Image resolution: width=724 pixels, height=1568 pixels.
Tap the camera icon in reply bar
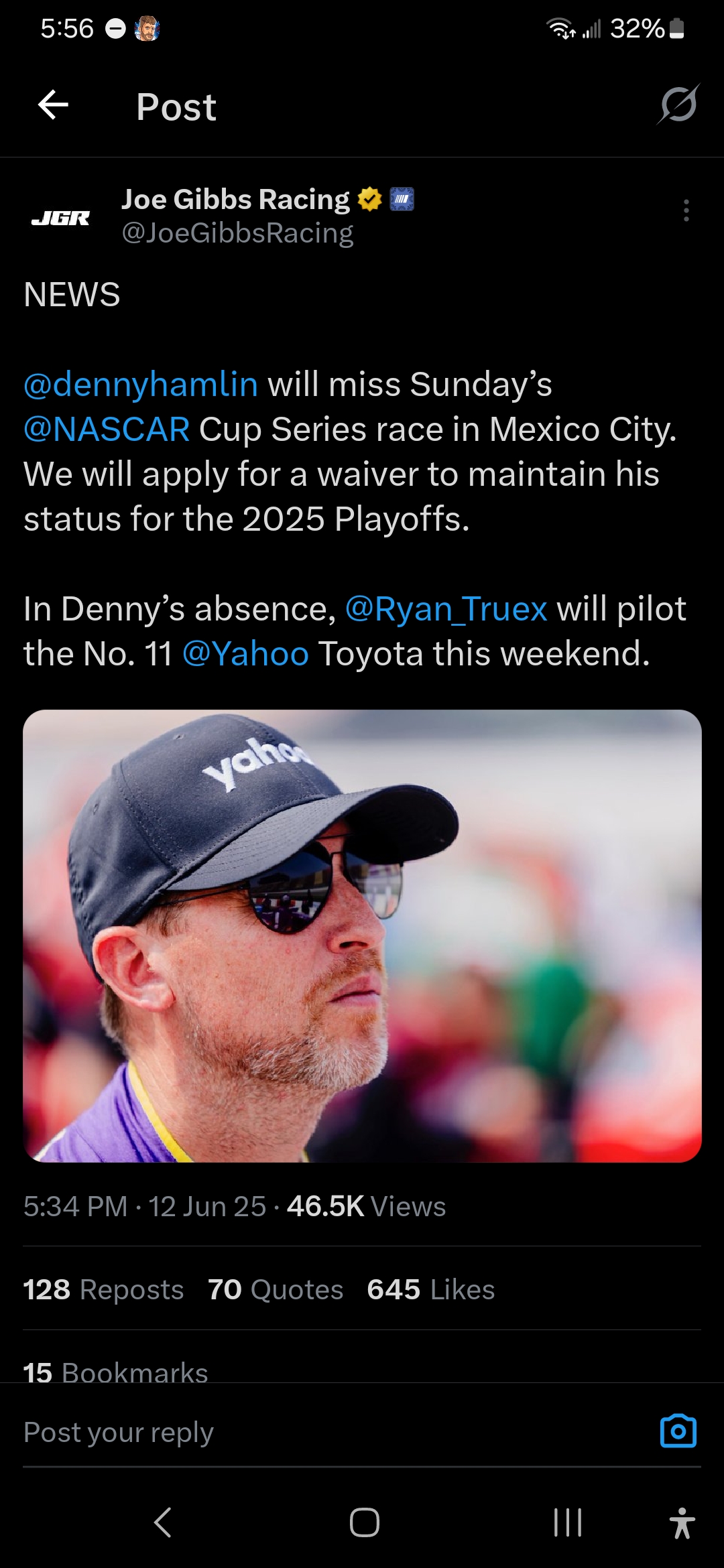[x=678, y=1431]
